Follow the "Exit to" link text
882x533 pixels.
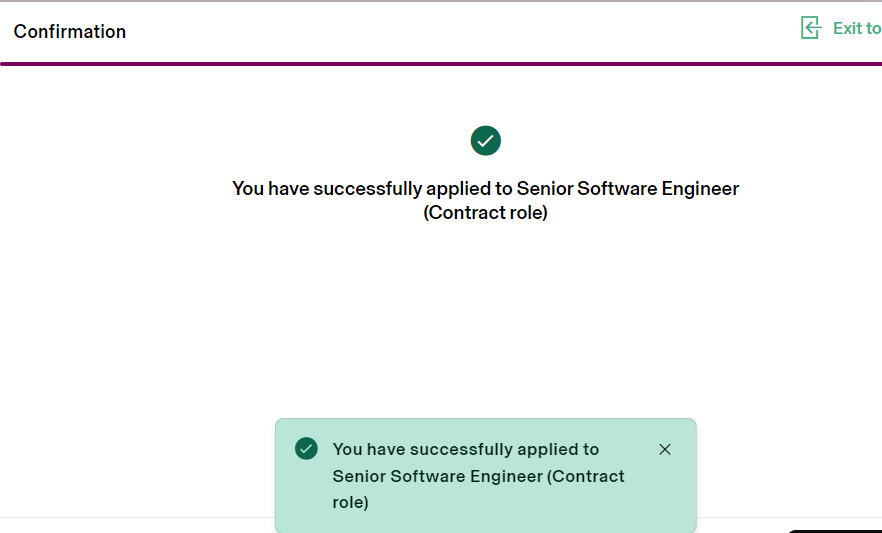click(x=857, y=28)
